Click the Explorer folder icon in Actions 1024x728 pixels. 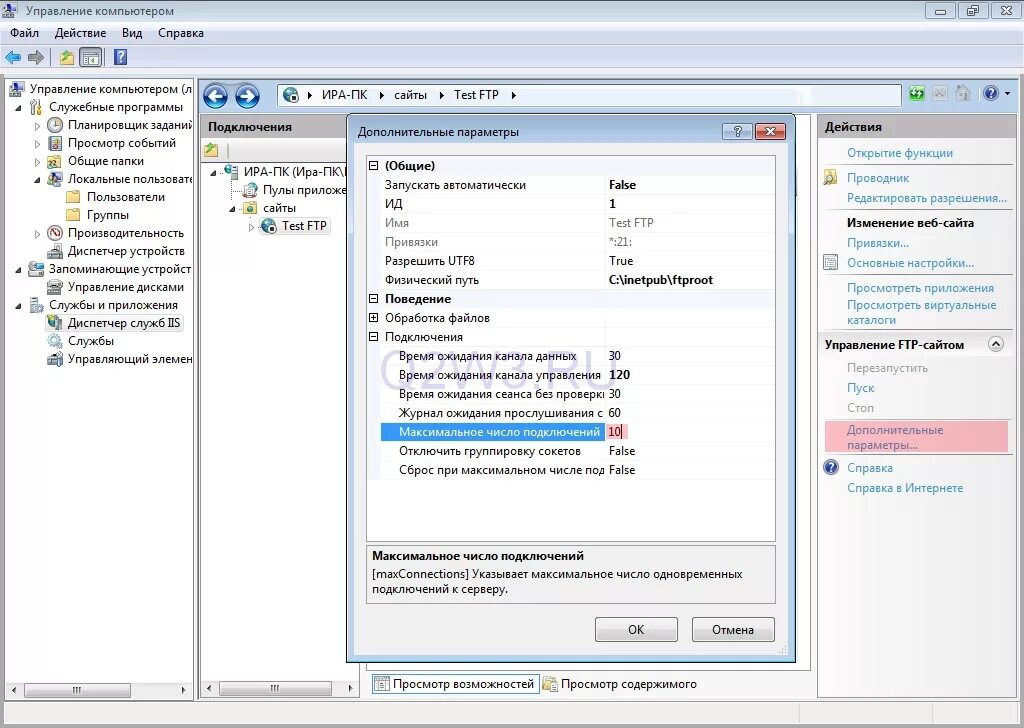pos(831,178)
